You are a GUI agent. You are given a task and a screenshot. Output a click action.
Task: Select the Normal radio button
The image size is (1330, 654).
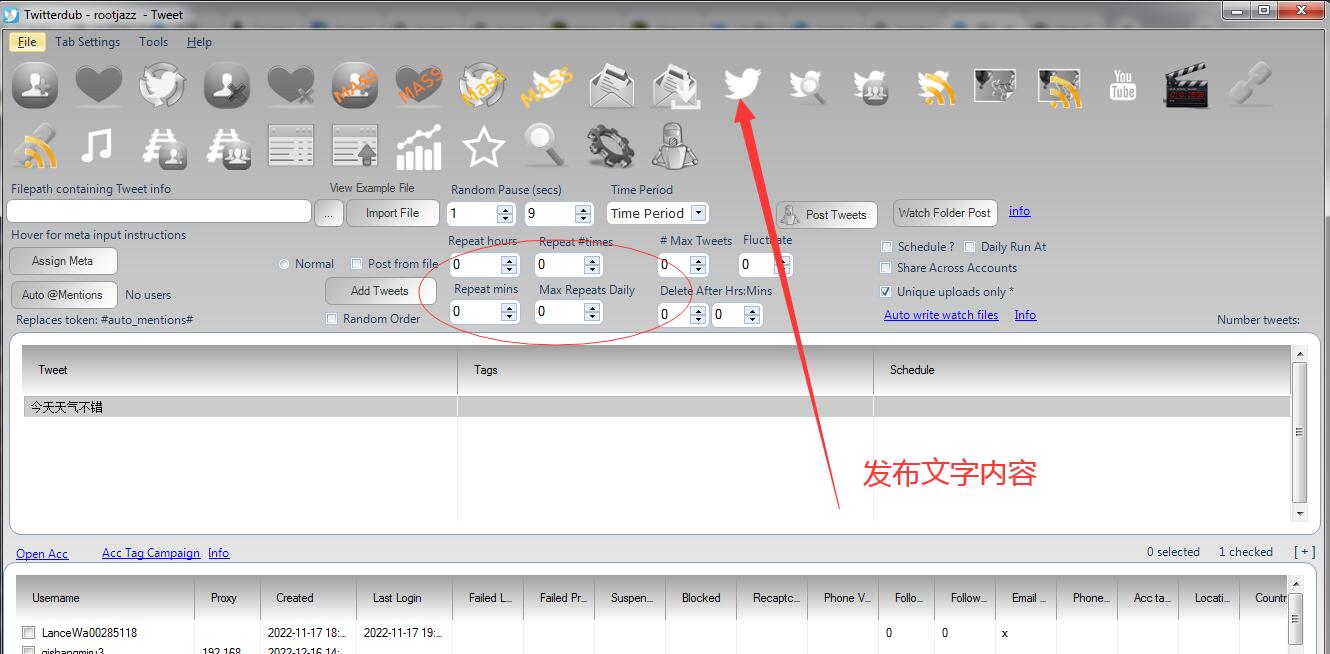(285, 264)
